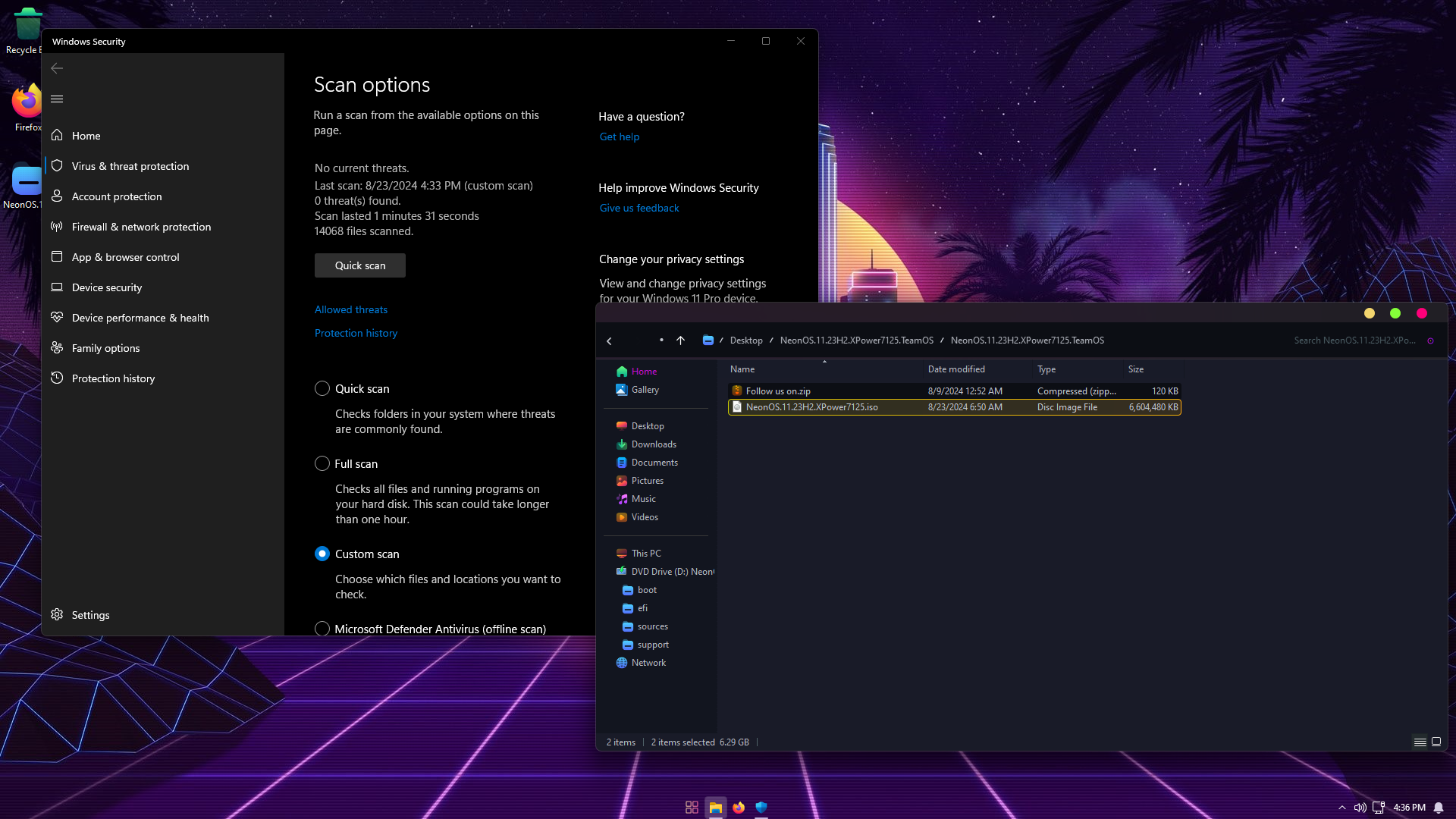Click the Desktop breadcrumb in the address bar

(746, 340)
